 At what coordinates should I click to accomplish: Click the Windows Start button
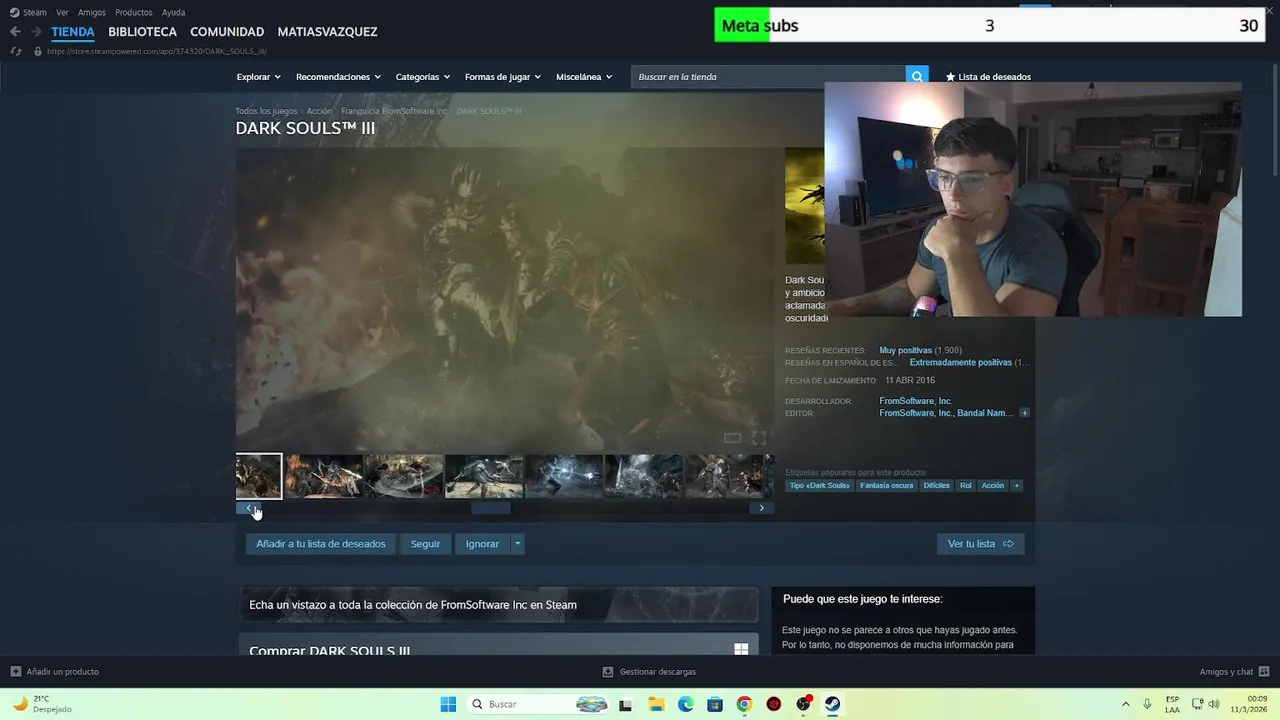(448, 704)
